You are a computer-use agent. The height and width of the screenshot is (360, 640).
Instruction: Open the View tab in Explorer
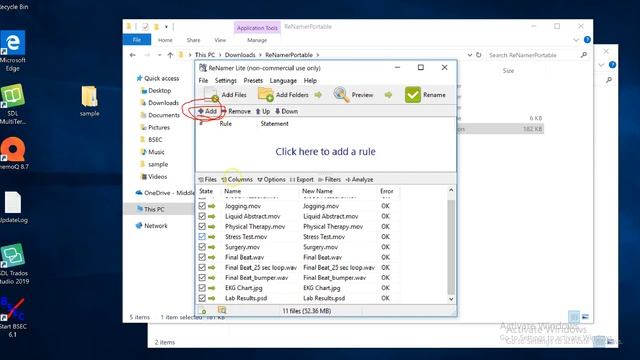[220, 40]
